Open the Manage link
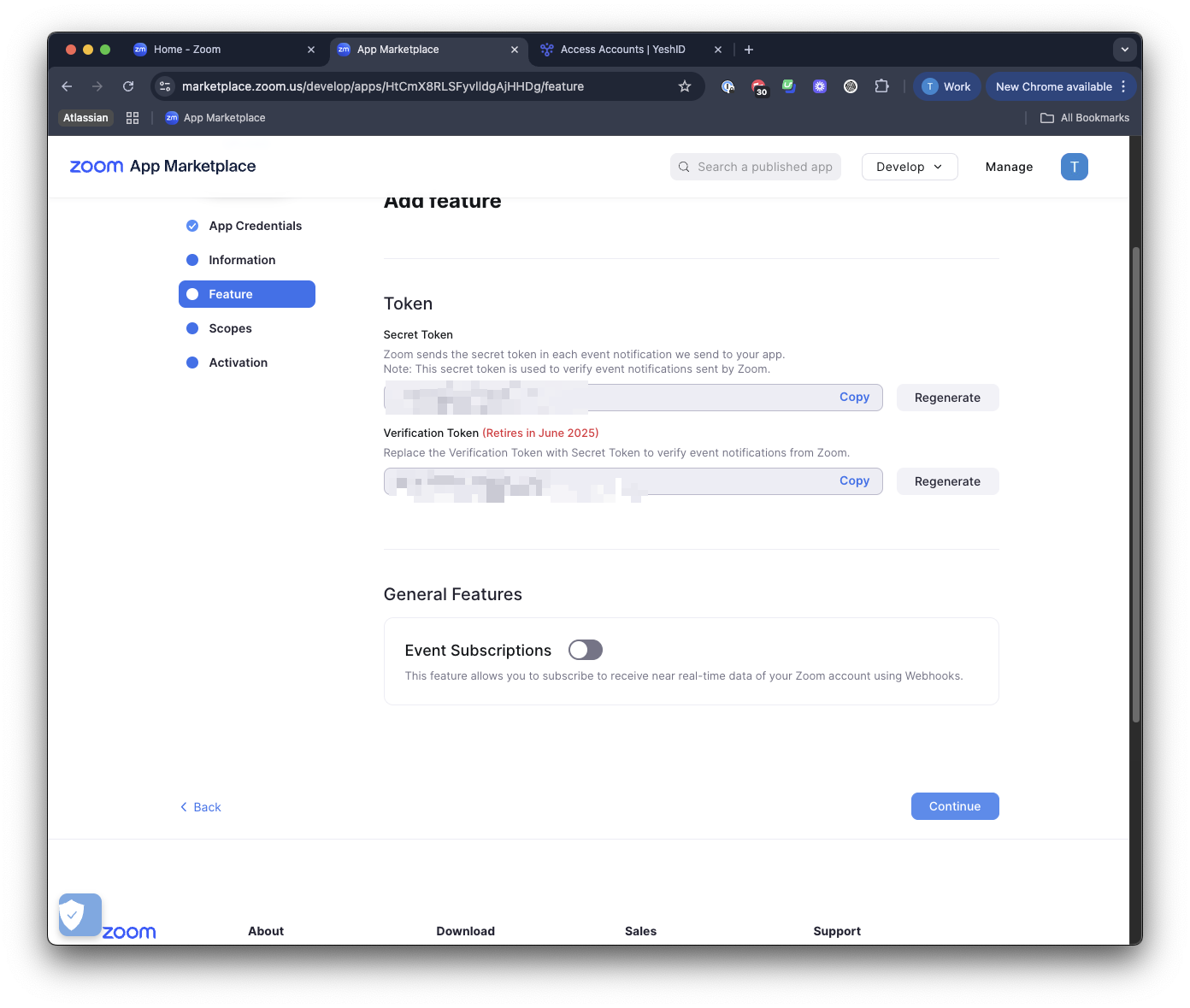The image size is (1190, 1008). pos(1009,167)
